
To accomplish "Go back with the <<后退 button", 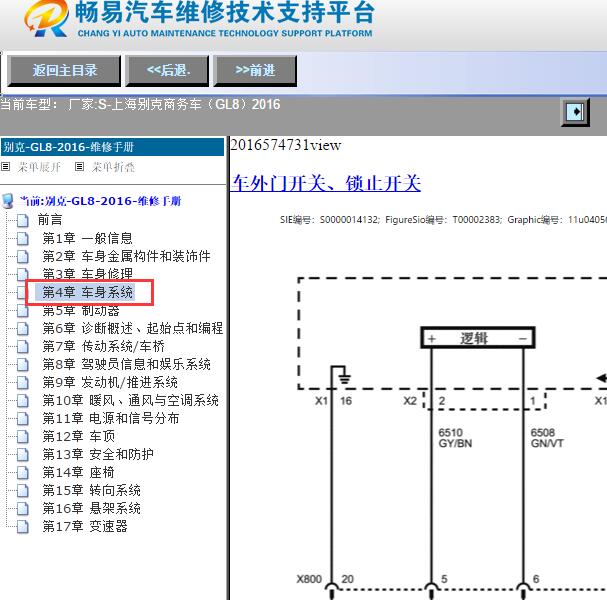I will point(167,70).
